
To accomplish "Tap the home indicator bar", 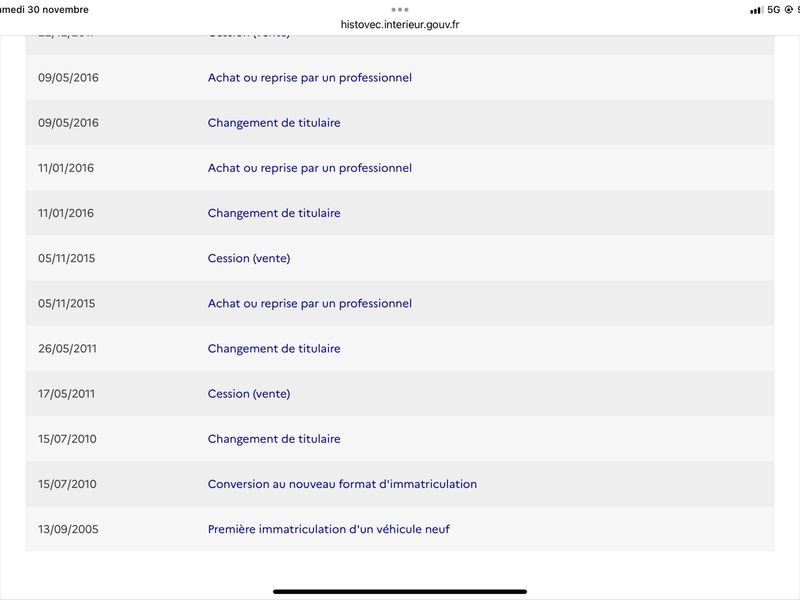I will click(399, 591).
